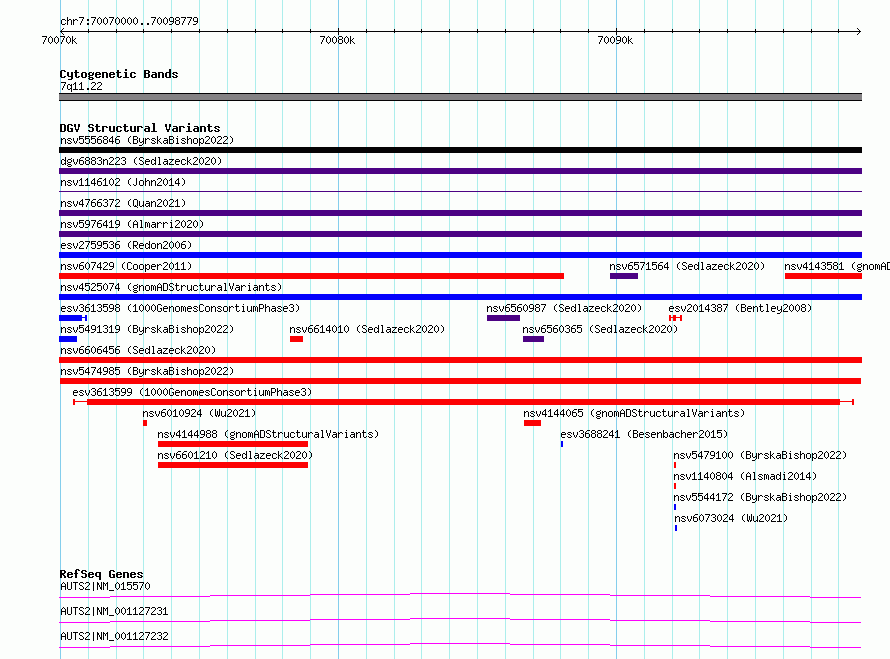
Task: Click the red nsv4144988 variant bar
Action: tap(233, 444)
